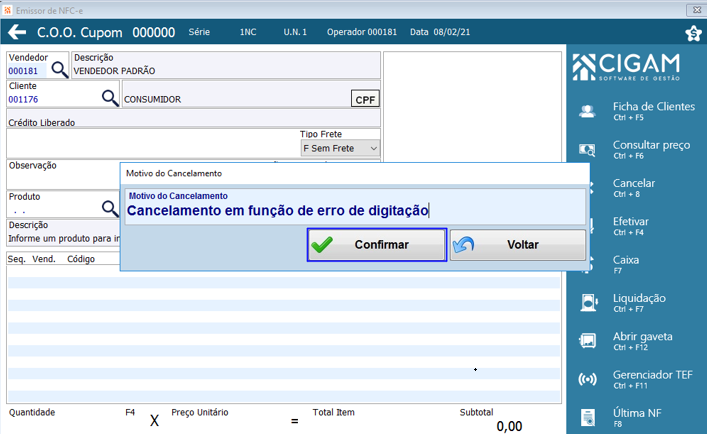
Task: Select Gerenciador TEF in the sidebar
Action: (652, 379)
